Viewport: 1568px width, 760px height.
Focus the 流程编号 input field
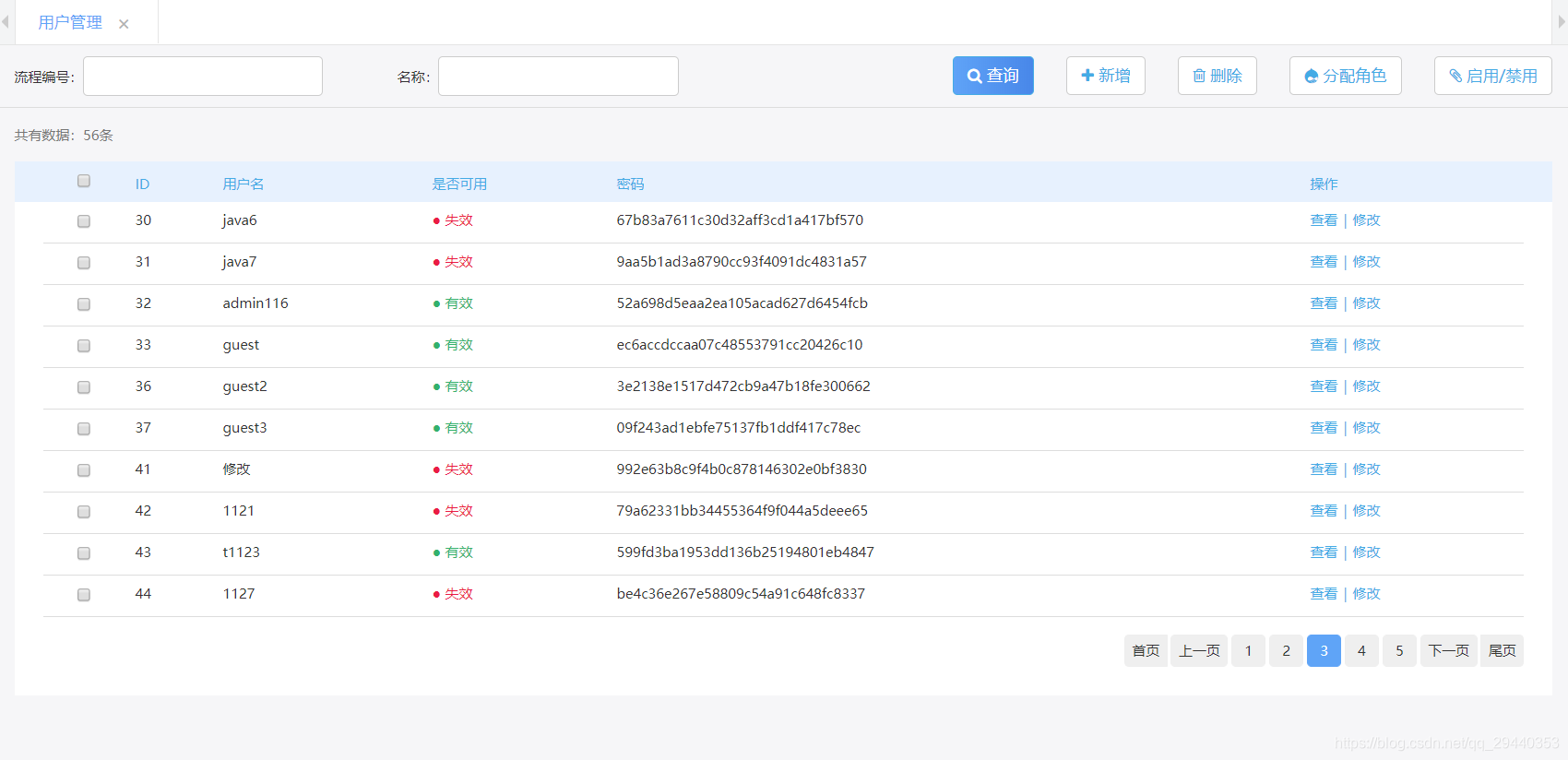(x=203, y=76)
